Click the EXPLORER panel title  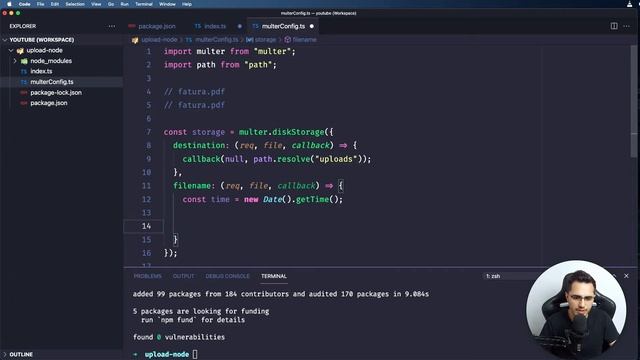coord(23,26)
